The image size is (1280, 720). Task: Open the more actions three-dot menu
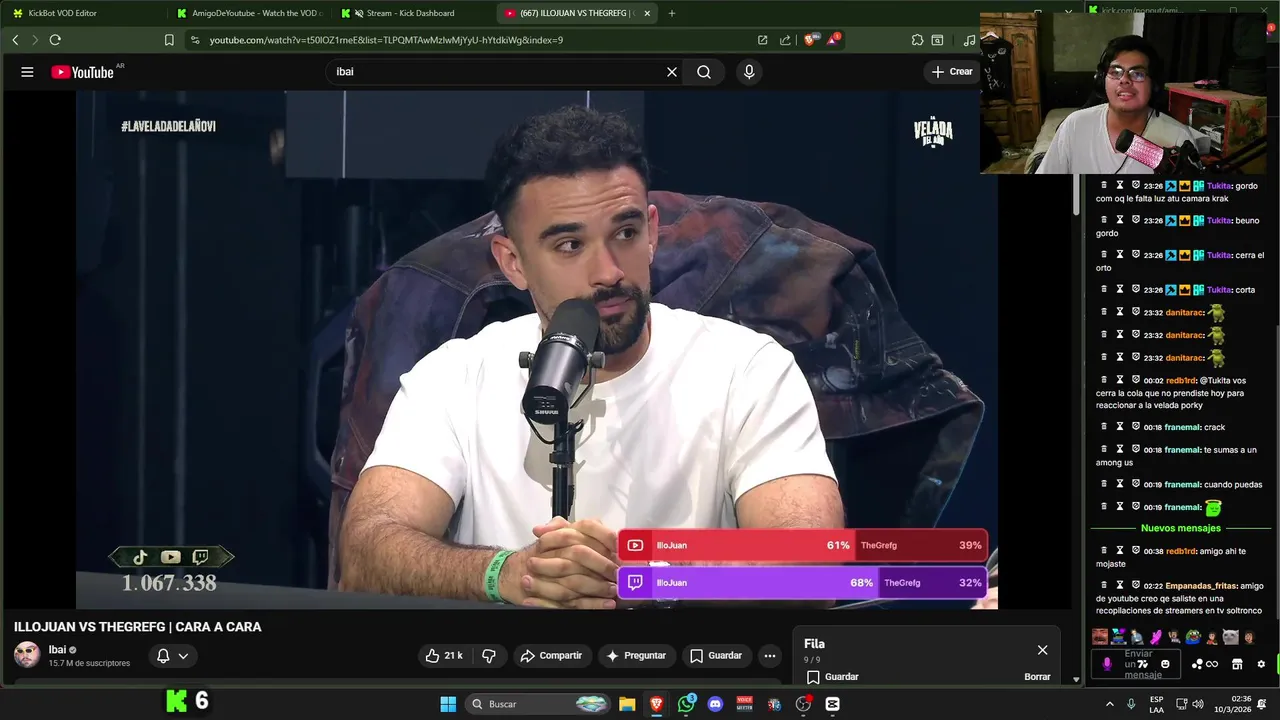769,656
